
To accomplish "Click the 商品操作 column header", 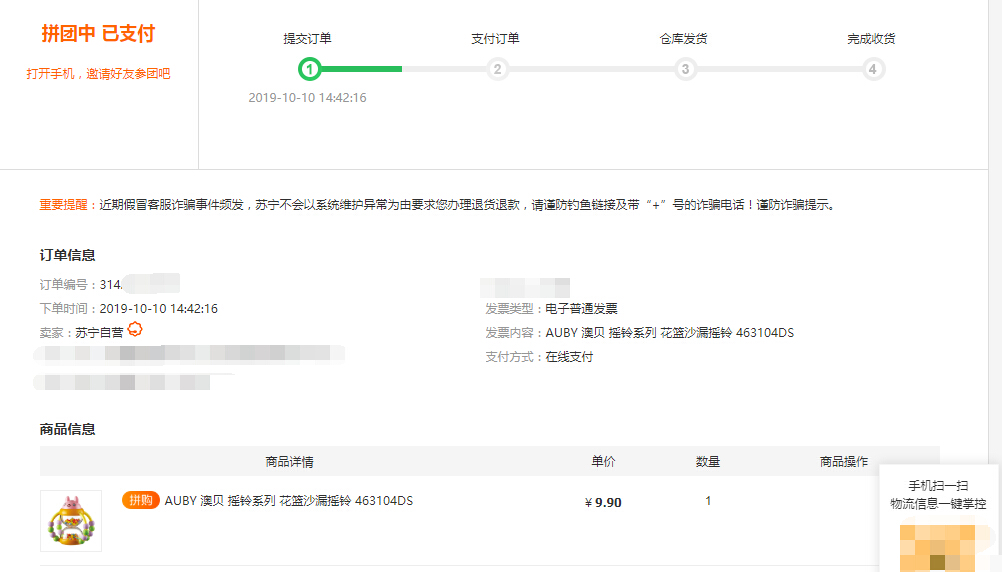I will click(x=844, y=461).
